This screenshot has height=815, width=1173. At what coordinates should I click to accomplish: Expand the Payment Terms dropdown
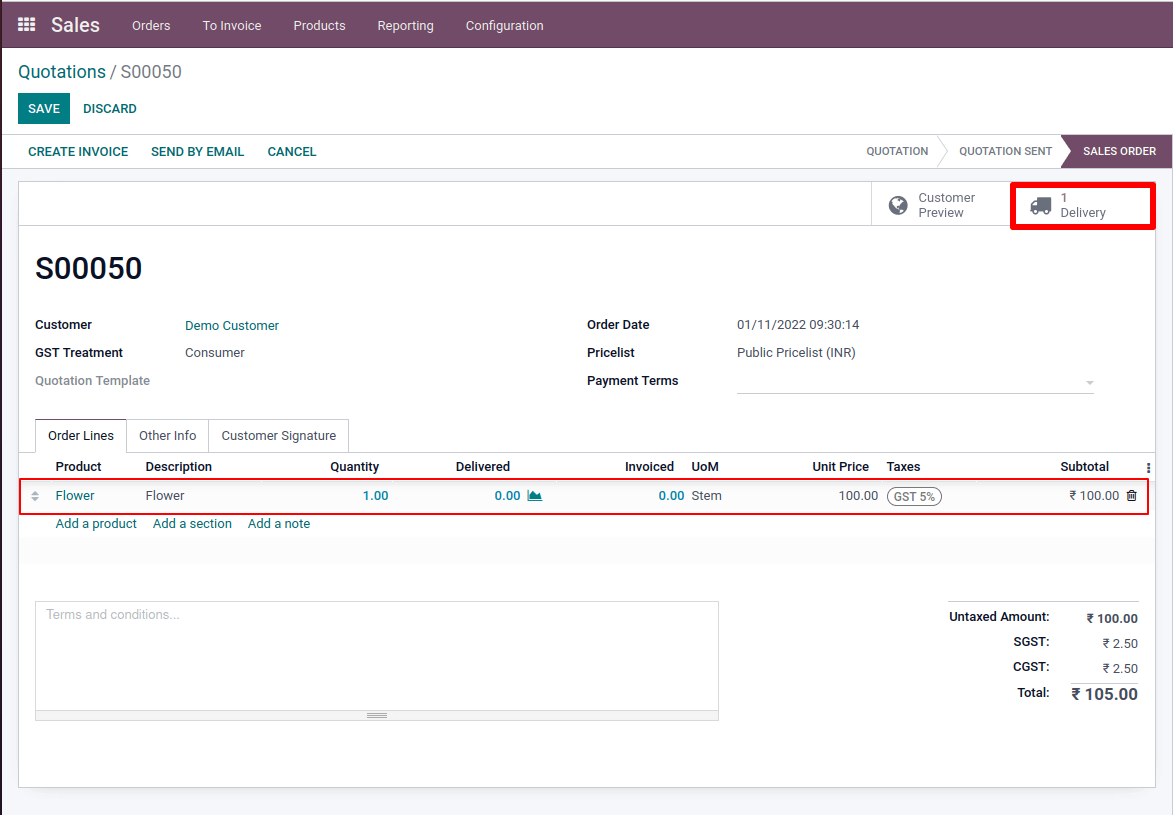click(1089, 383)
